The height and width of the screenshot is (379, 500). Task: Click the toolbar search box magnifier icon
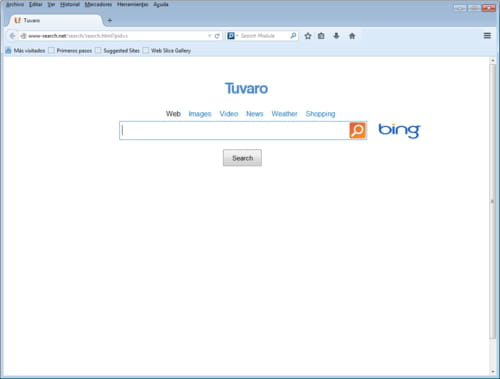pyautogui.click(x=293, y=35)
